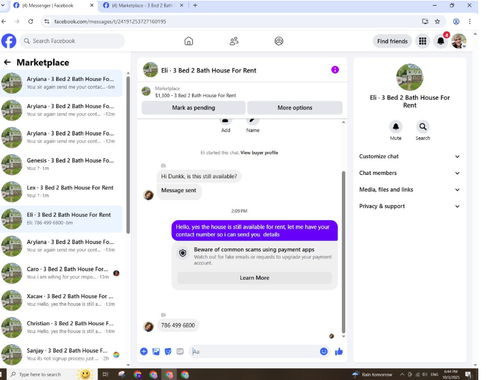Reload the page in browser
The width and height of the screenshot is (500, 380).
click(x=30, y=21)
